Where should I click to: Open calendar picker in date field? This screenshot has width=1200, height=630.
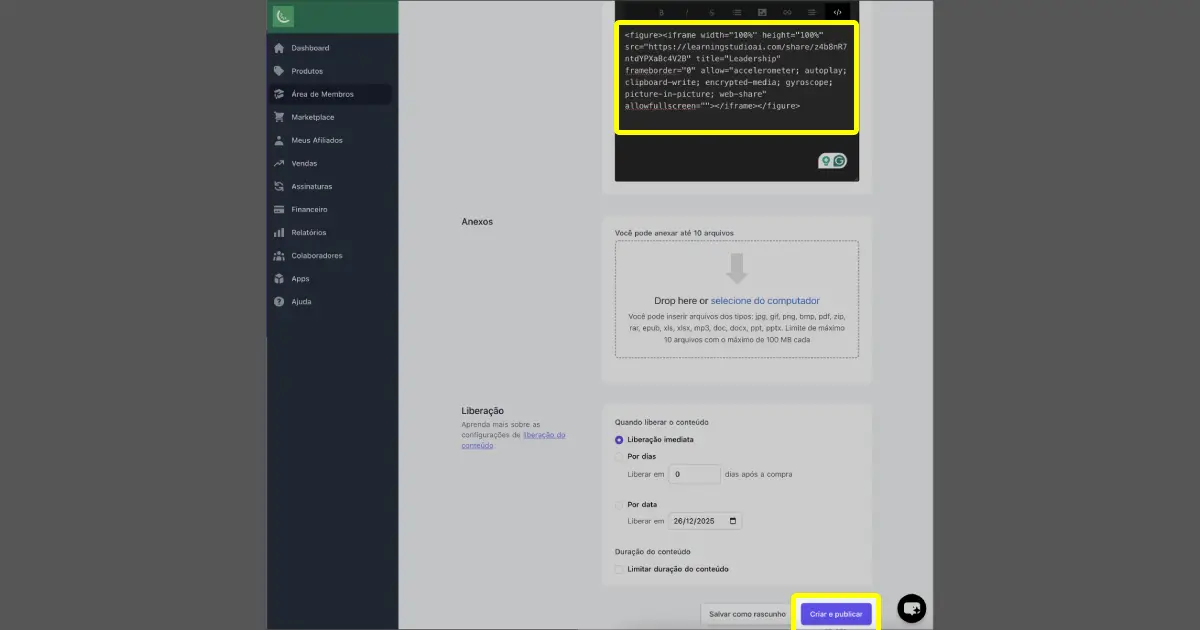tap(733, 521)
